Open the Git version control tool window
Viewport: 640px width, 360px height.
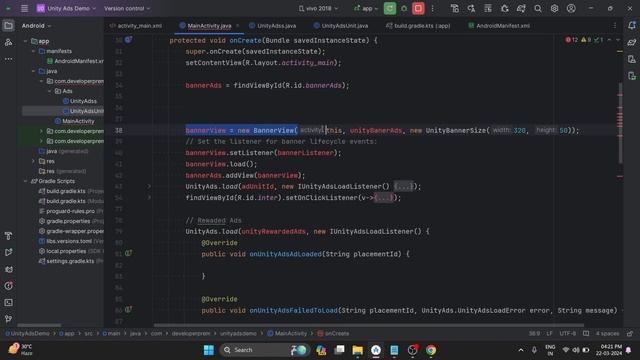8,319
